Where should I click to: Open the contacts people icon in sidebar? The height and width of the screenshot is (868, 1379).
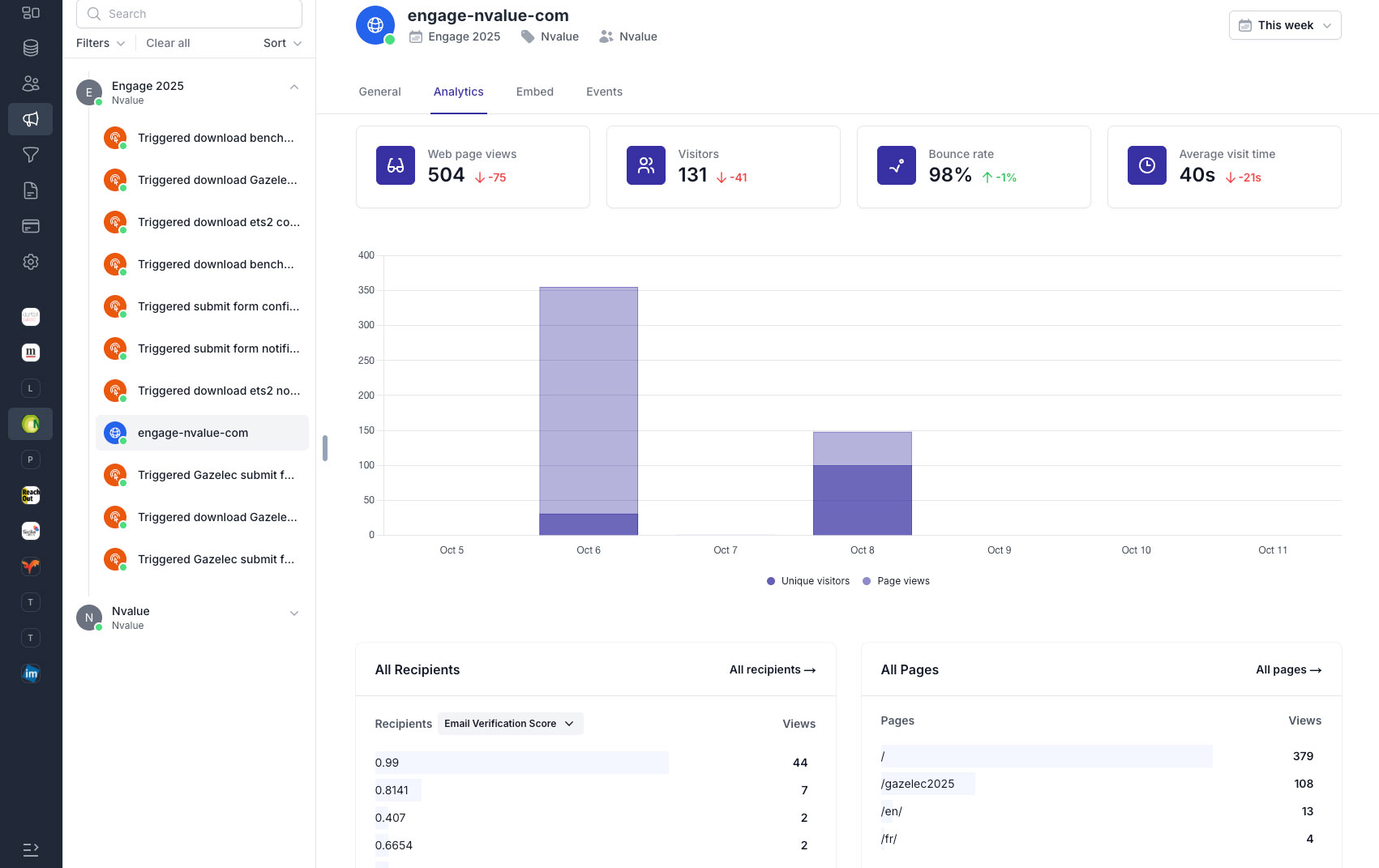pos(31,83)
